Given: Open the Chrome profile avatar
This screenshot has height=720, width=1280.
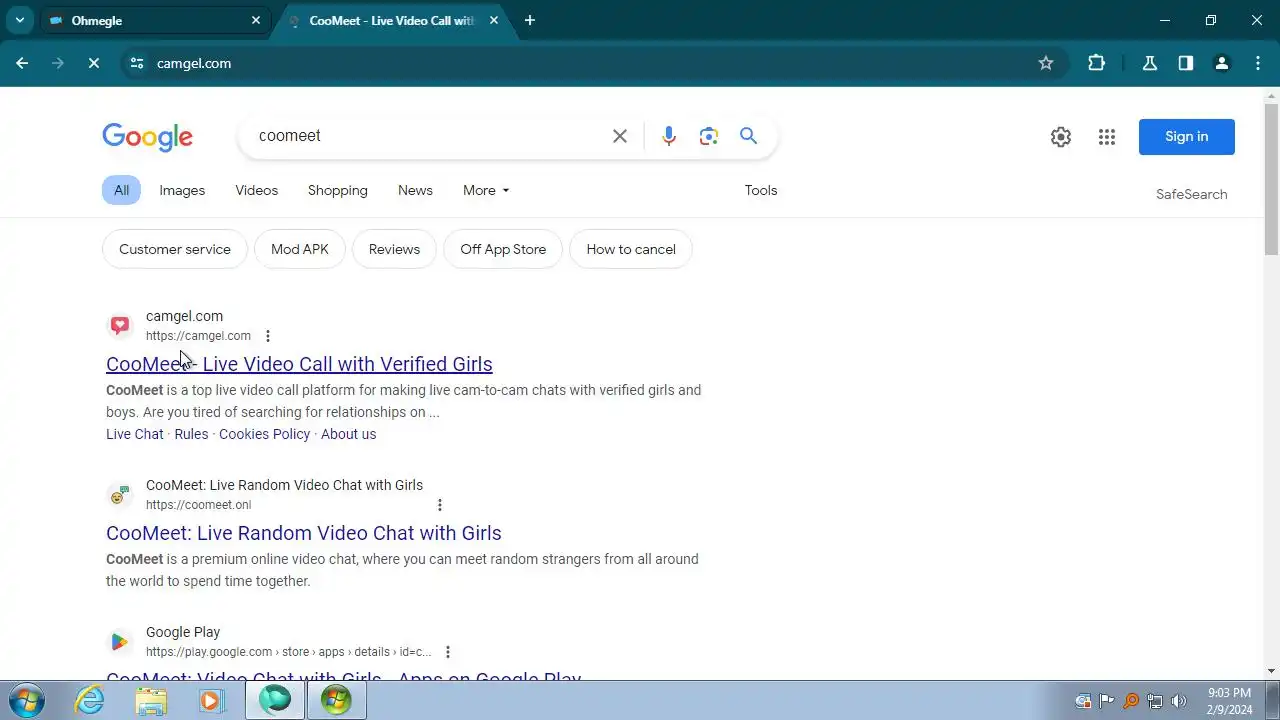Looking at the screenshot, I should (x=1222, y=63).
